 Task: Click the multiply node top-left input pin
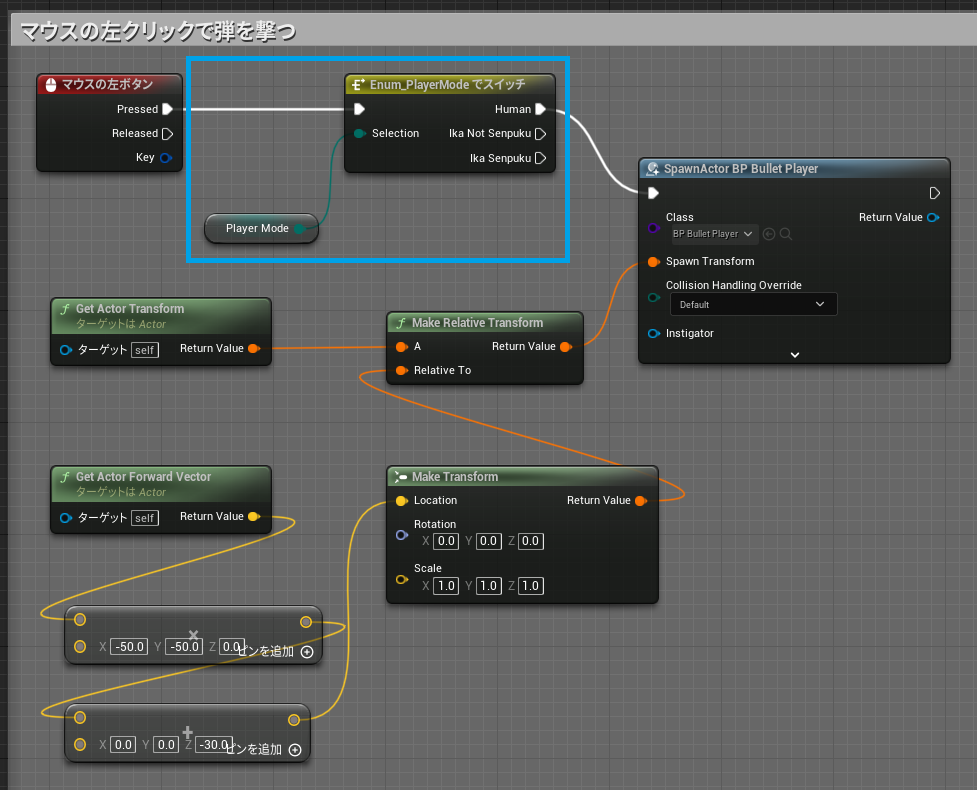[x=80, y=620]
